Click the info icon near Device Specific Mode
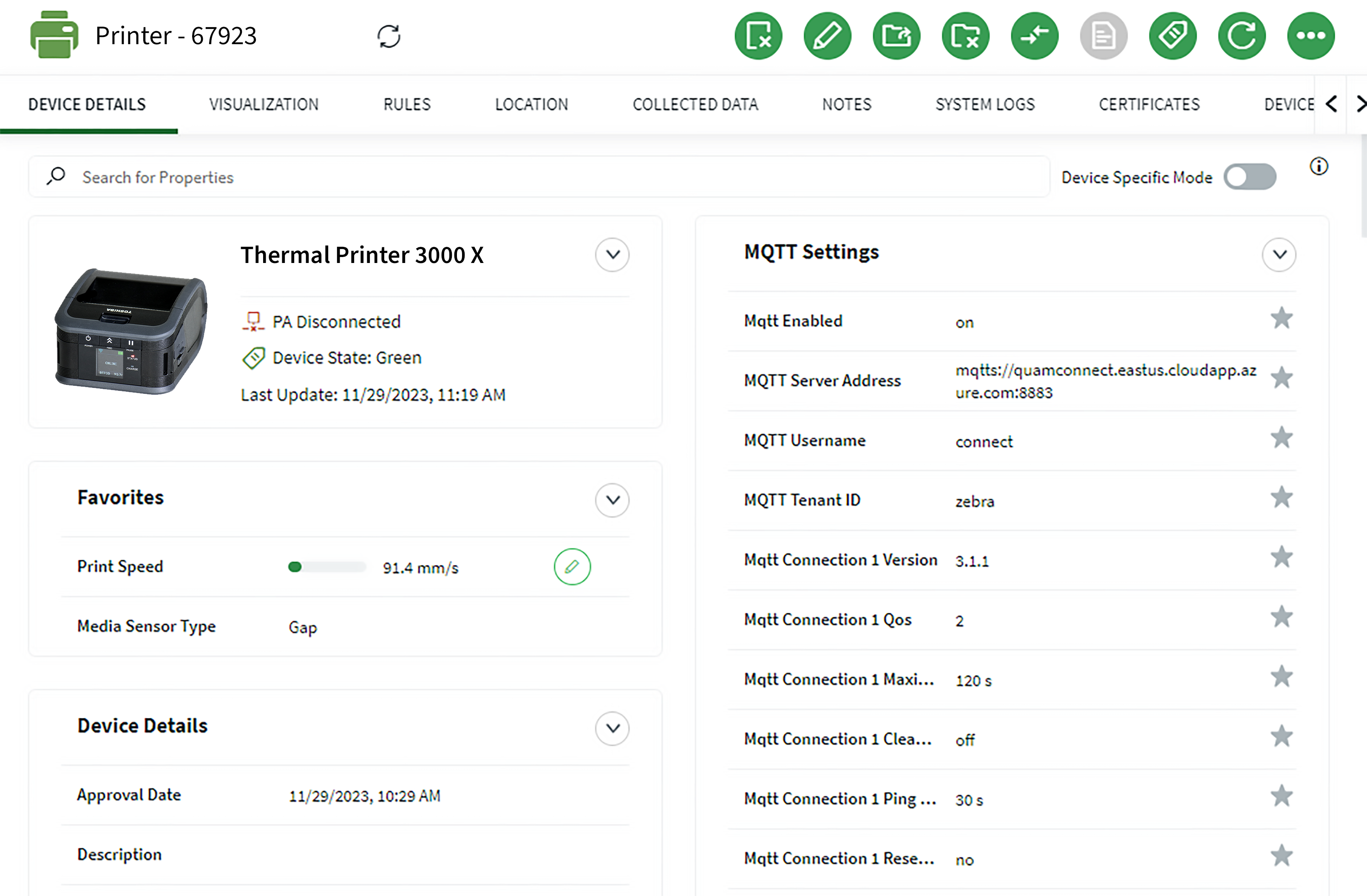1367x896 pixels. 1319,166
